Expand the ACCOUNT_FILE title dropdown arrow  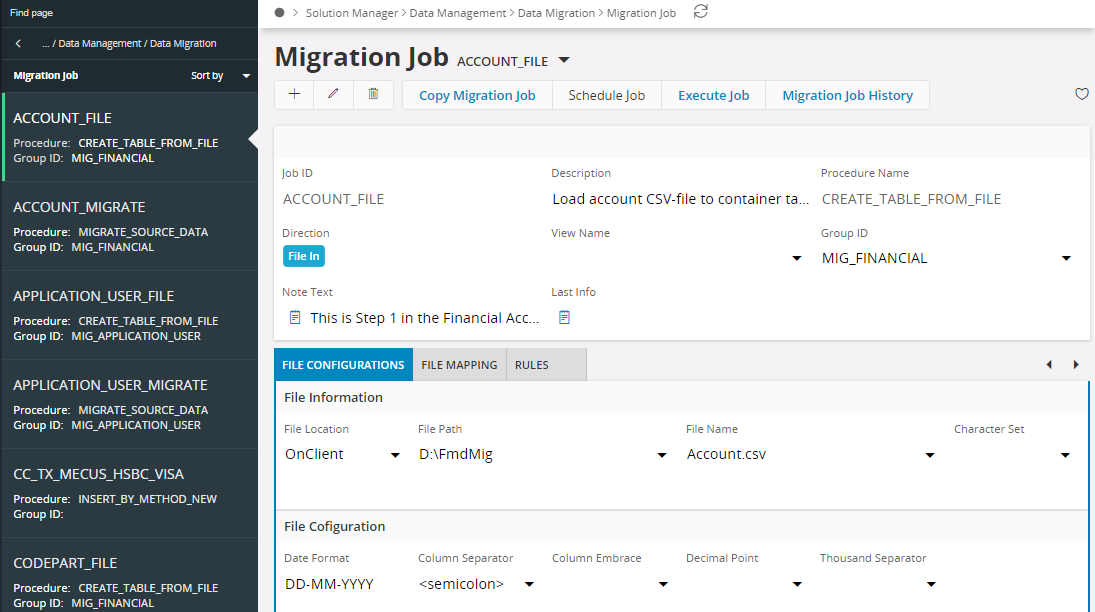pos(564,60)
